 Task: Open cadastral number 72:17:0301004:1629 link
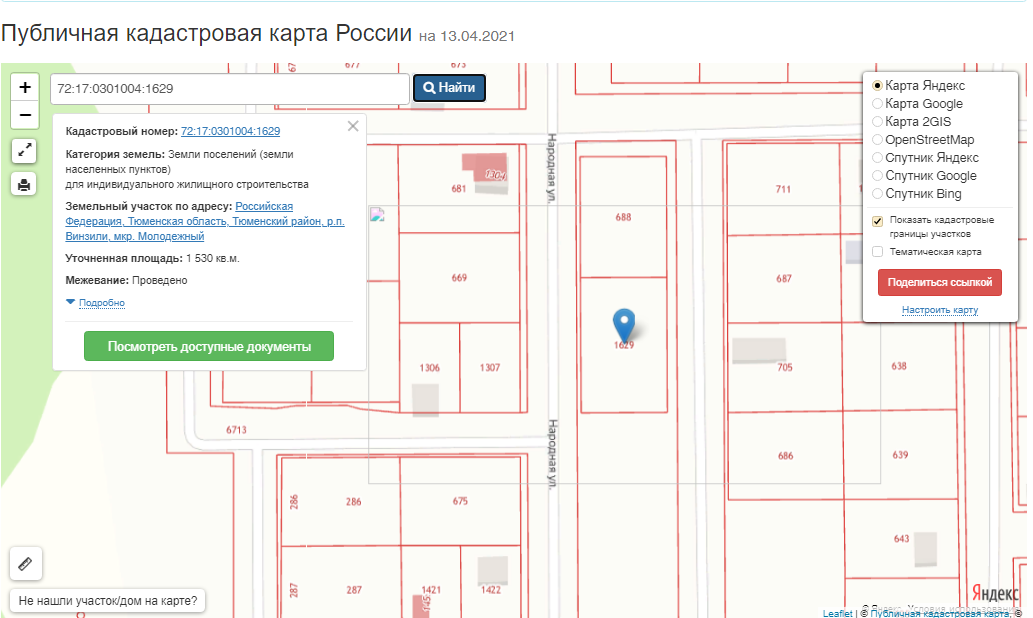[231, 131]
